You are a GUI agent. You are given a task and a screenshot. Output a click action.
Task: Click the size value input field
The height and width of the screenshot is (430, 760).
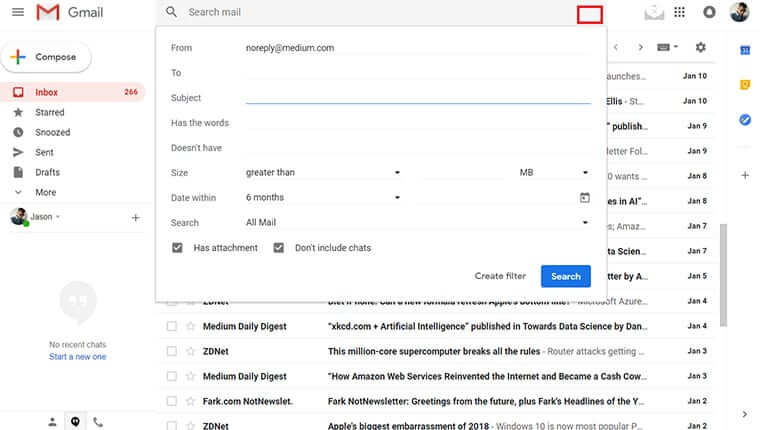coord(461,173)
